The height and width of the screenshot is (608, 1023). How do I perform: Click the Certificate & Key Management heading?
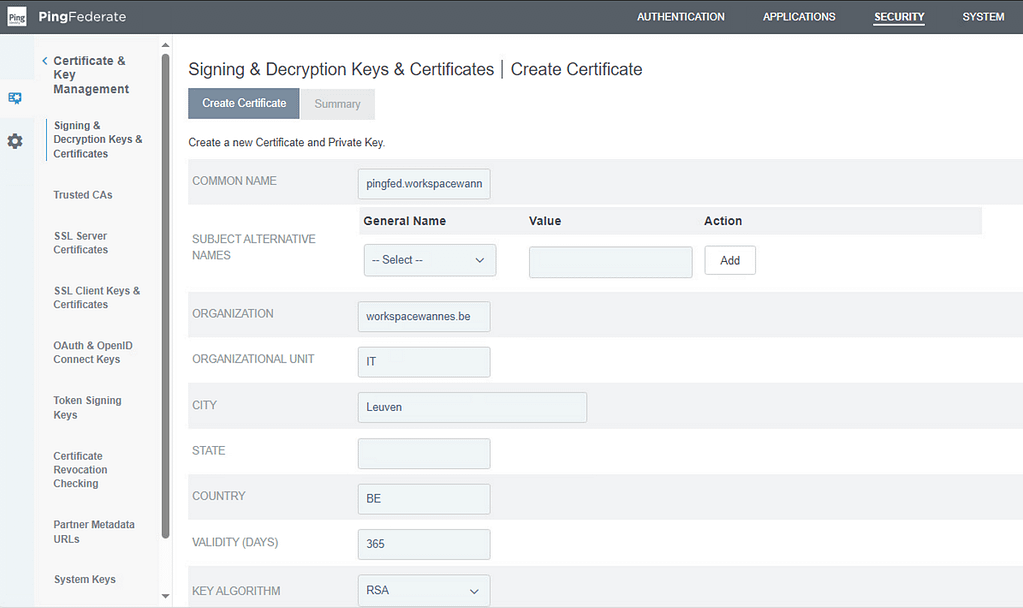point(91,75)
